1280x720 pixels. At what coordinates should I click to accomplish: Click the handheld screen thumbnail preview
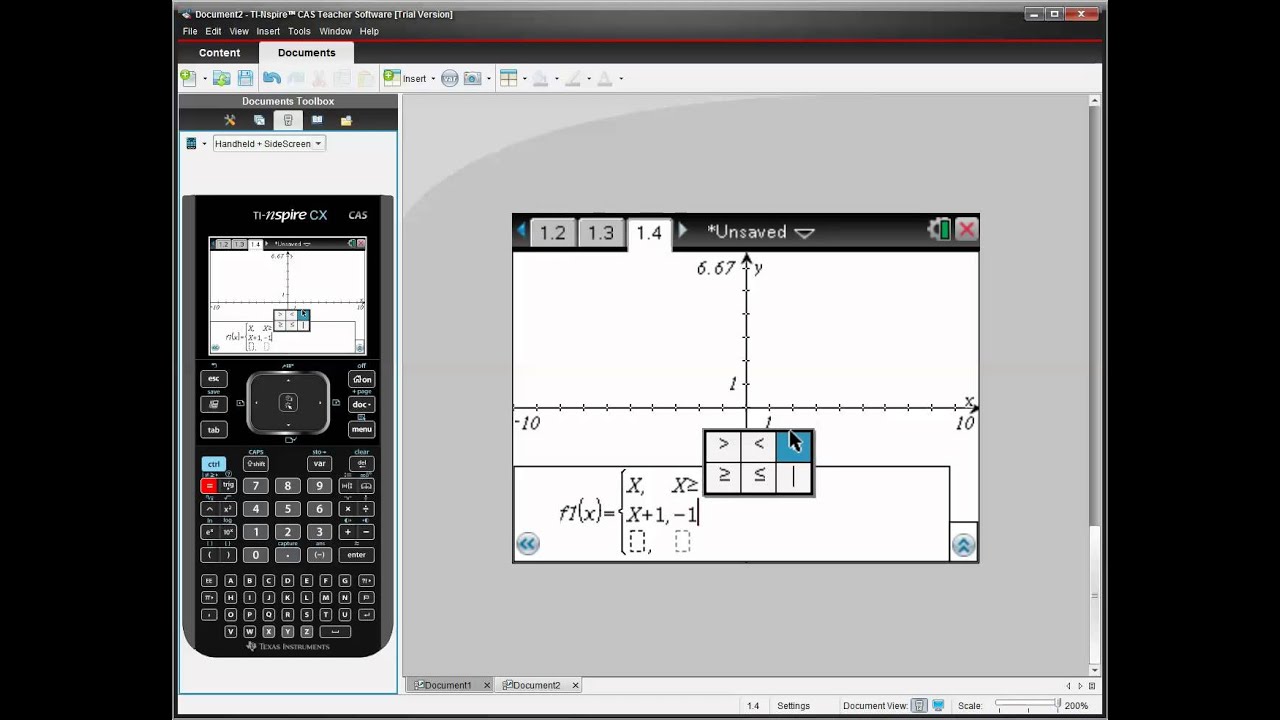coord(287,296)
